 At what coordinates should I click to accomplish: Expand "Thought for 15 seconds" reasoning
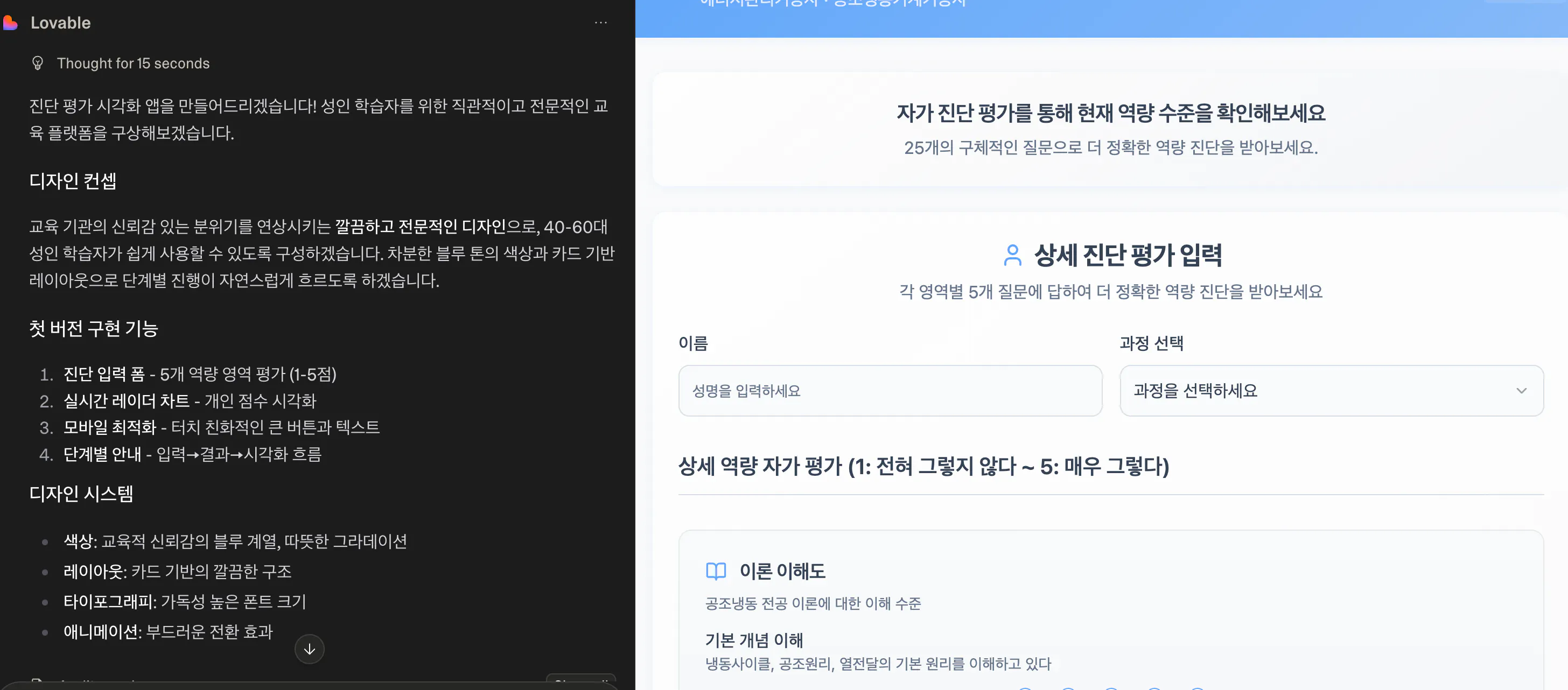pos(132,64)
